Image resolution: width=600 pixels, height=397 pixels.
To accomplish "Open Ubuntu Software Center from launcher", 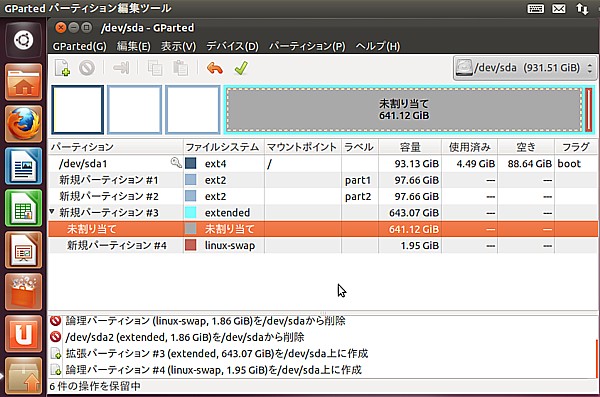I will [23, 292].
